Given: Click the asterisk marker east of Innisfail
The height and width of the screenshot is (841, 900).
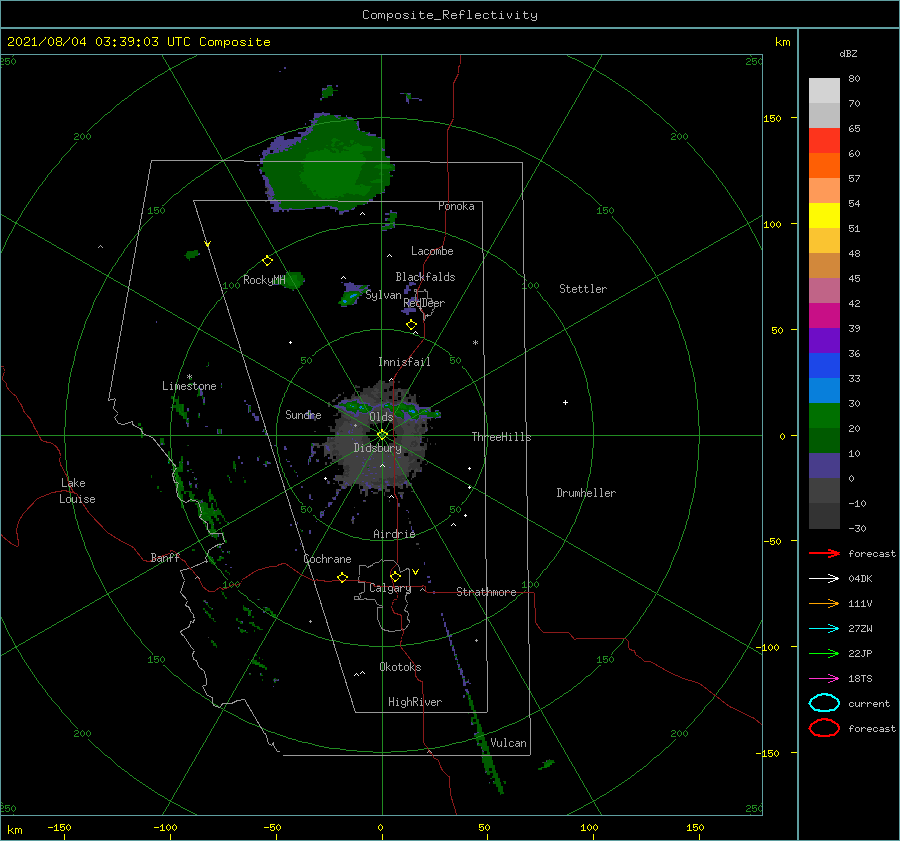Looking at the screenshot, I should point(475,343).
